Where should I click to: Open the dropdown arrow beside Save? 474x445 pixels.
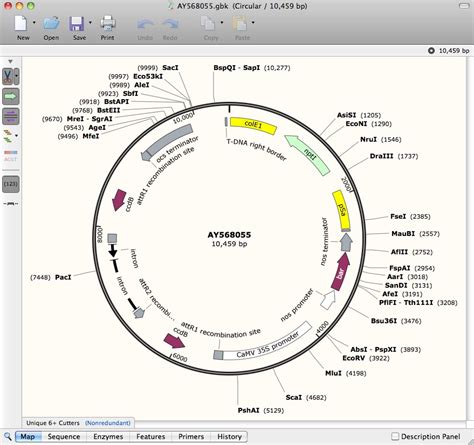pyautogui.click(x=90, y=23)
